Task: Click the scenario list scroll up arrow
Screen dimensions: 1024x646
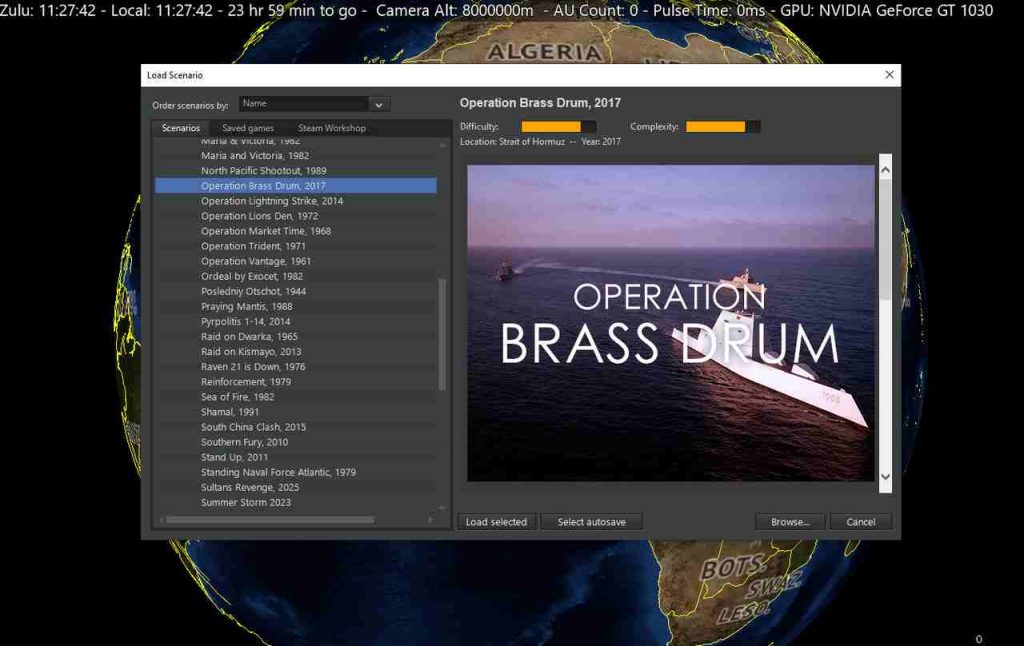Action: point(442,144)
